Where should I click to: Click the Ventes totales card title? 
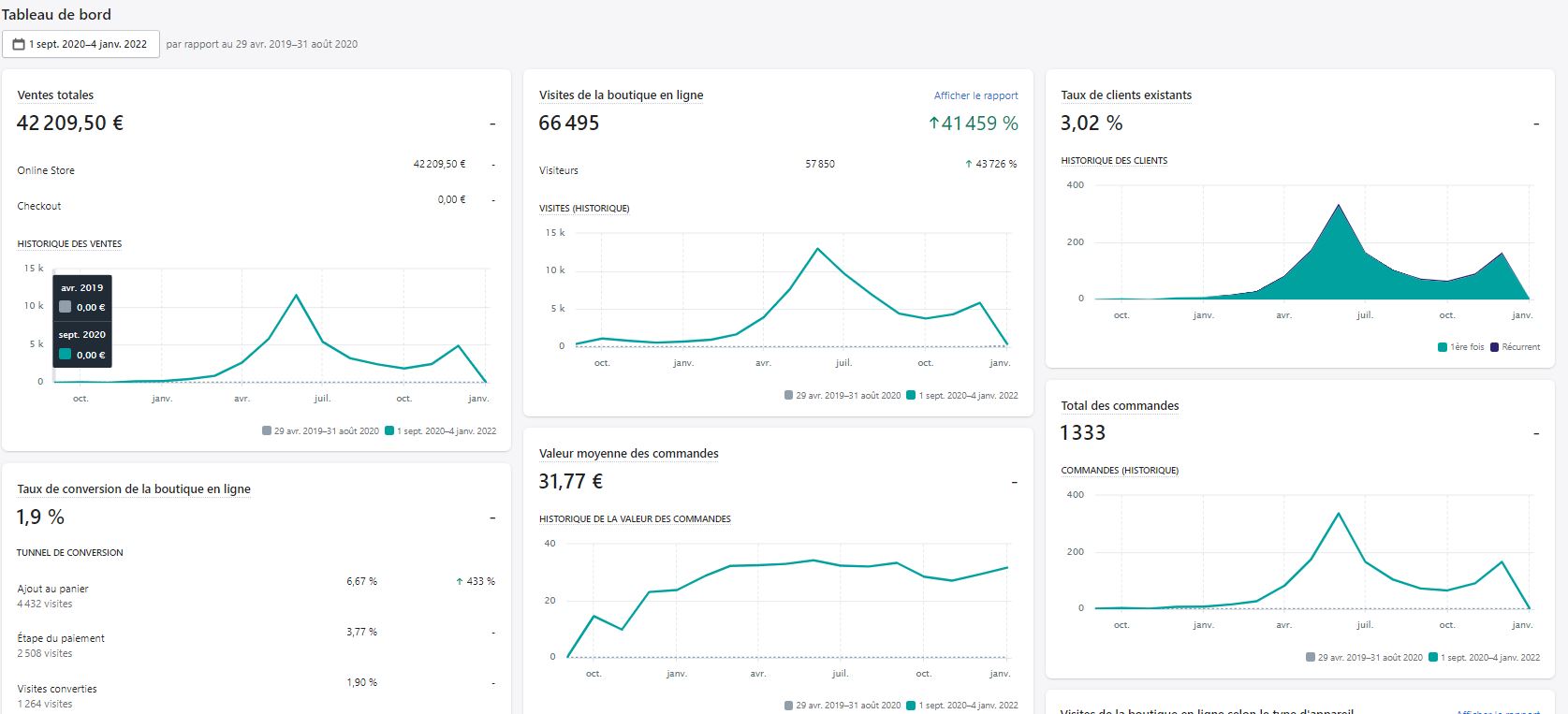click(x=55, y=95)
